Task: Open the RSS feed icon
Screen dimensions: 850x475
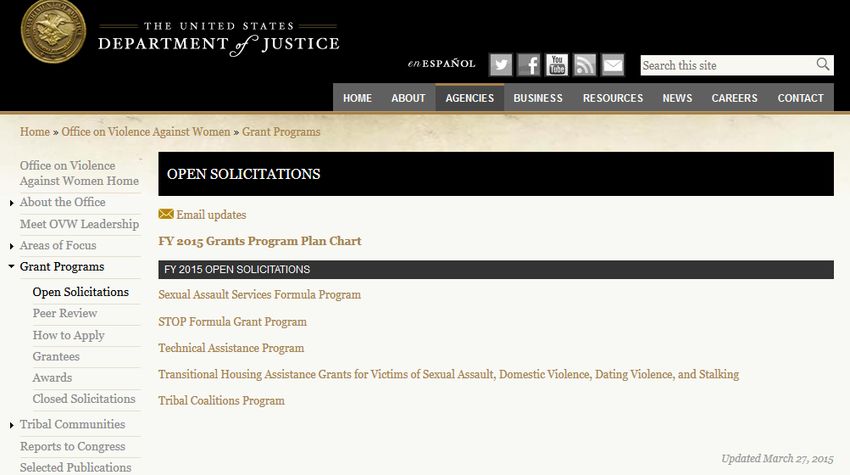Action: click(585, 65)
